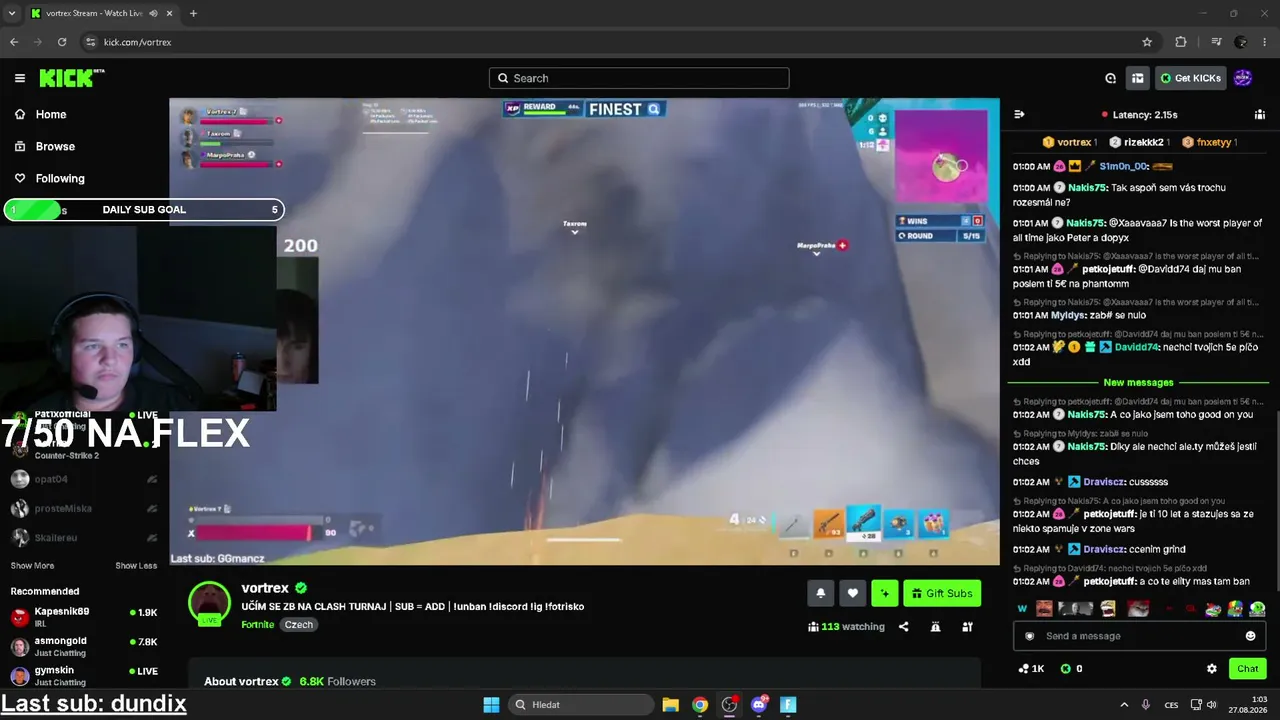Open recommended channel Kapesnik69
The width and height of the screenshot is (1280, 720).
pos(84,616)
